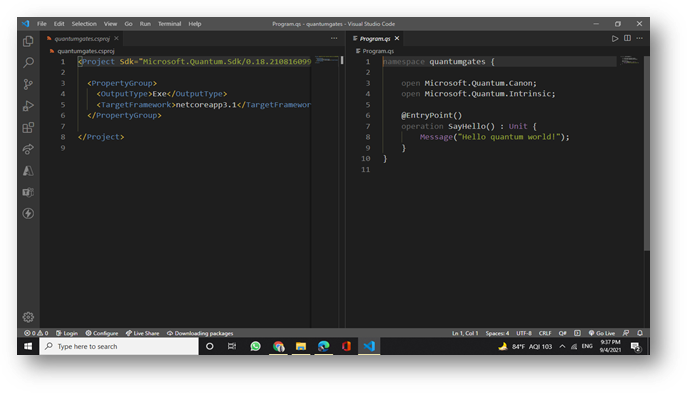
Task: Open the File menu
Action: [42, 24]
